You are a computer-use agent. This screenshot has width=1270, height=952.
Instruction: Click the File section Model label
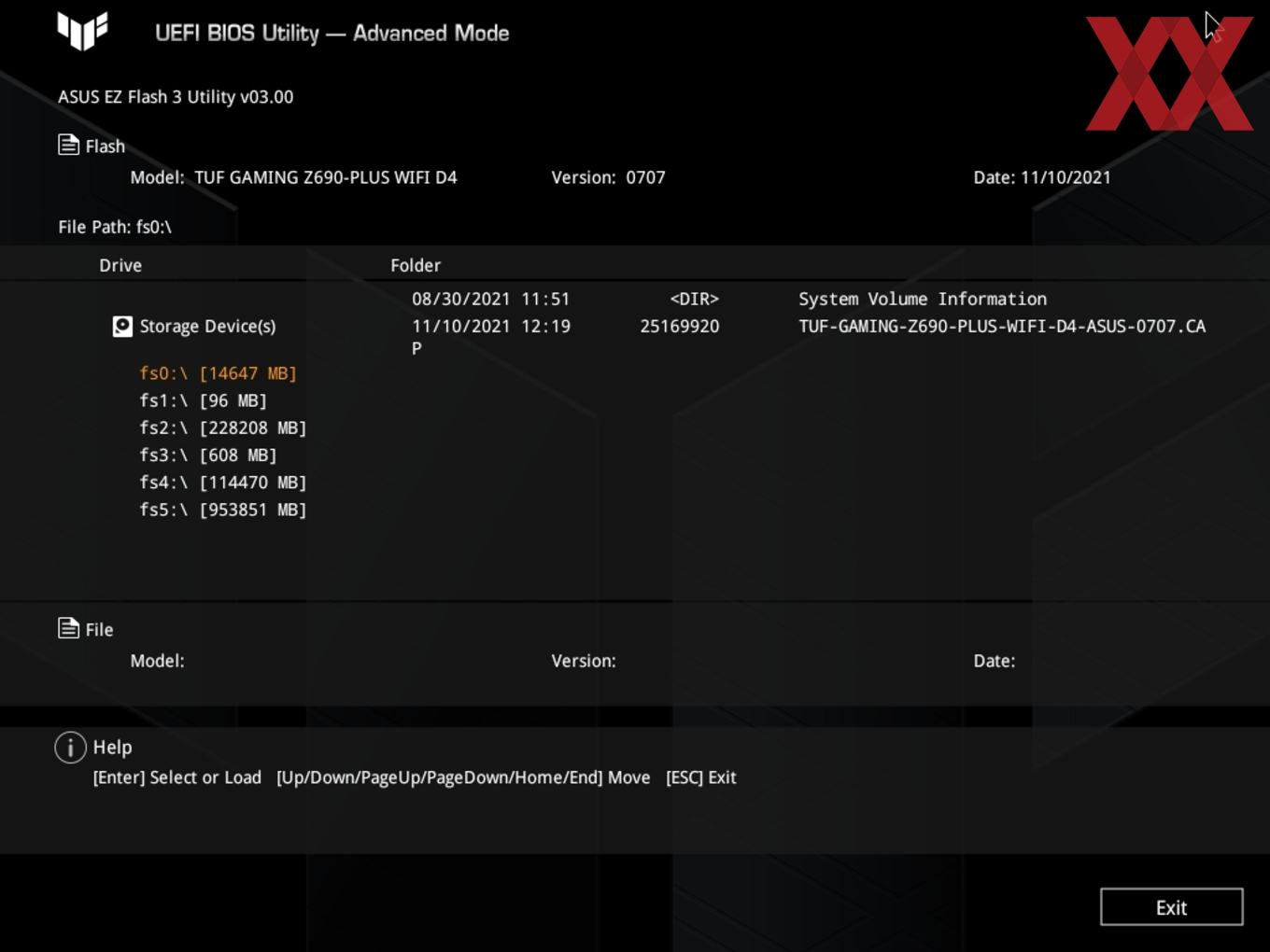pyautogui.click(x=157, y=661)
